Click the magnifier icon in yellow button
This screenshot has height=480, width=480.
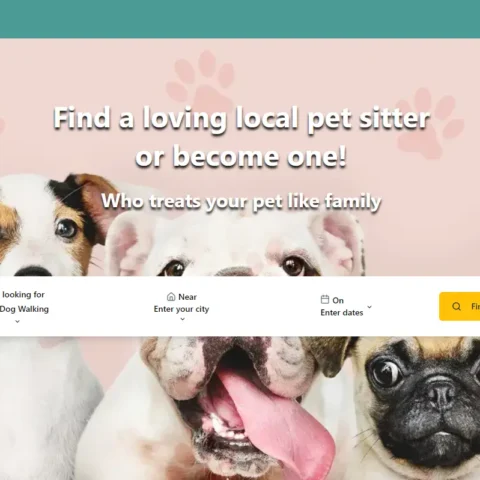(x=456, y=306)
